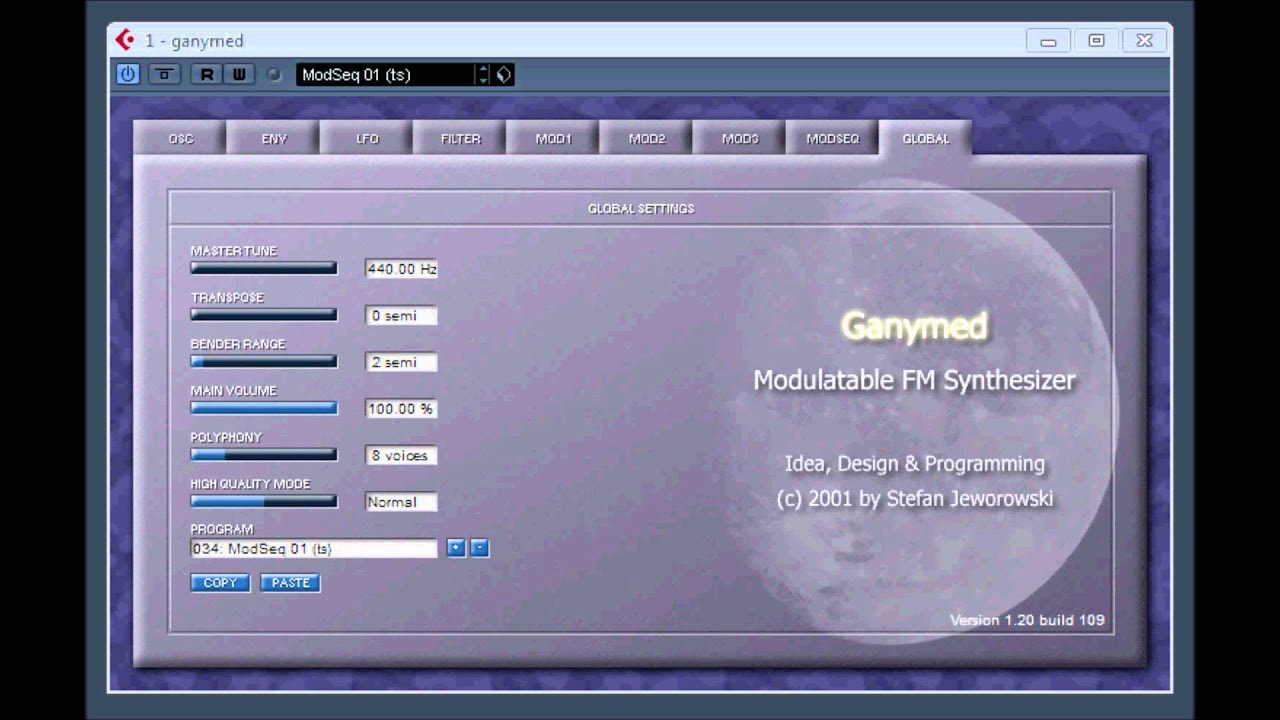Click the 2 semi bender range field

401,362
